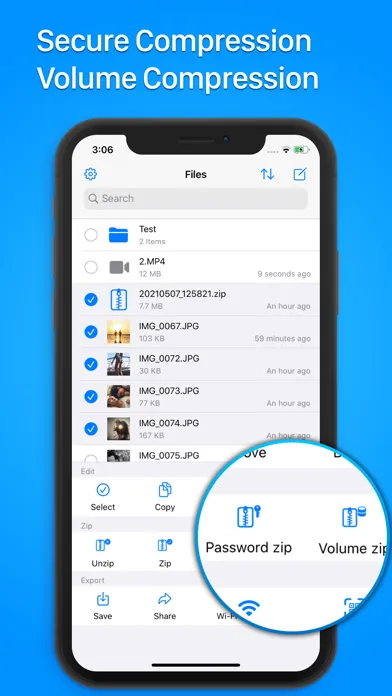Tap the Password zip icon

[249, 517]
